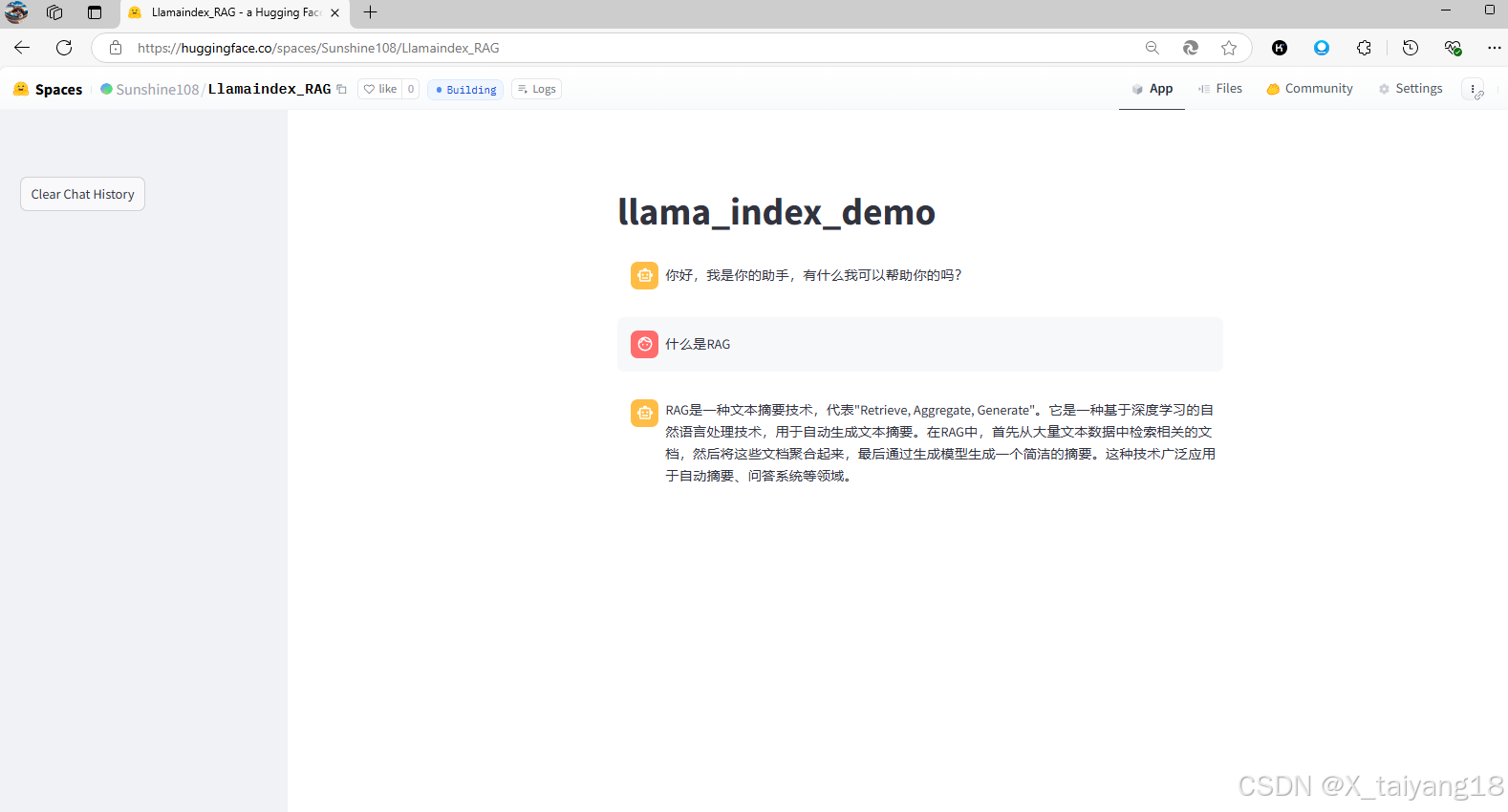The image size is (1508, 812).
Task: Open the Settings tab
Action: (x=1411, y=89)
